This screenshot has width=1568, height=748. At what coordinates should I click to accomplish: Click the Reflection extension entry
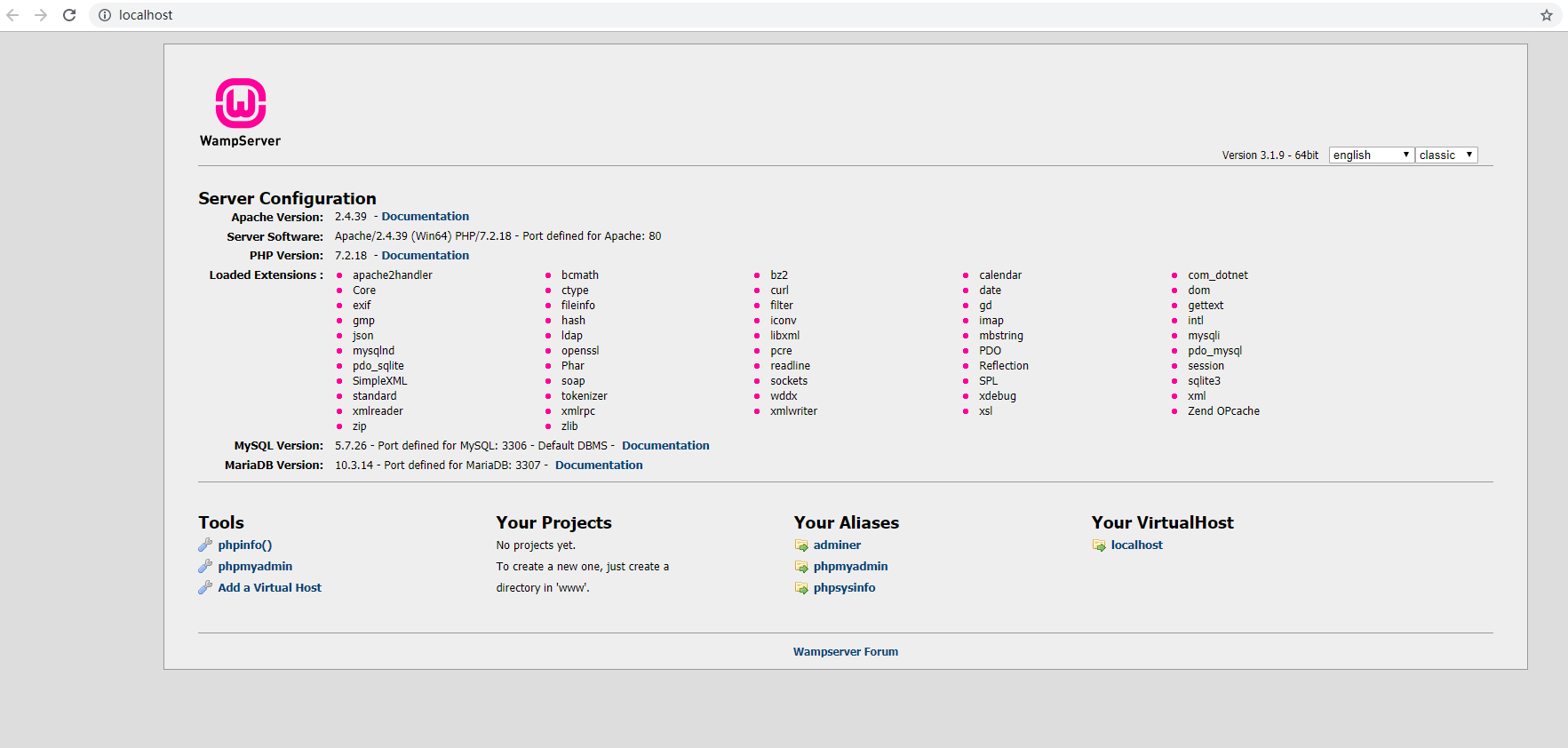point(1004,366)
